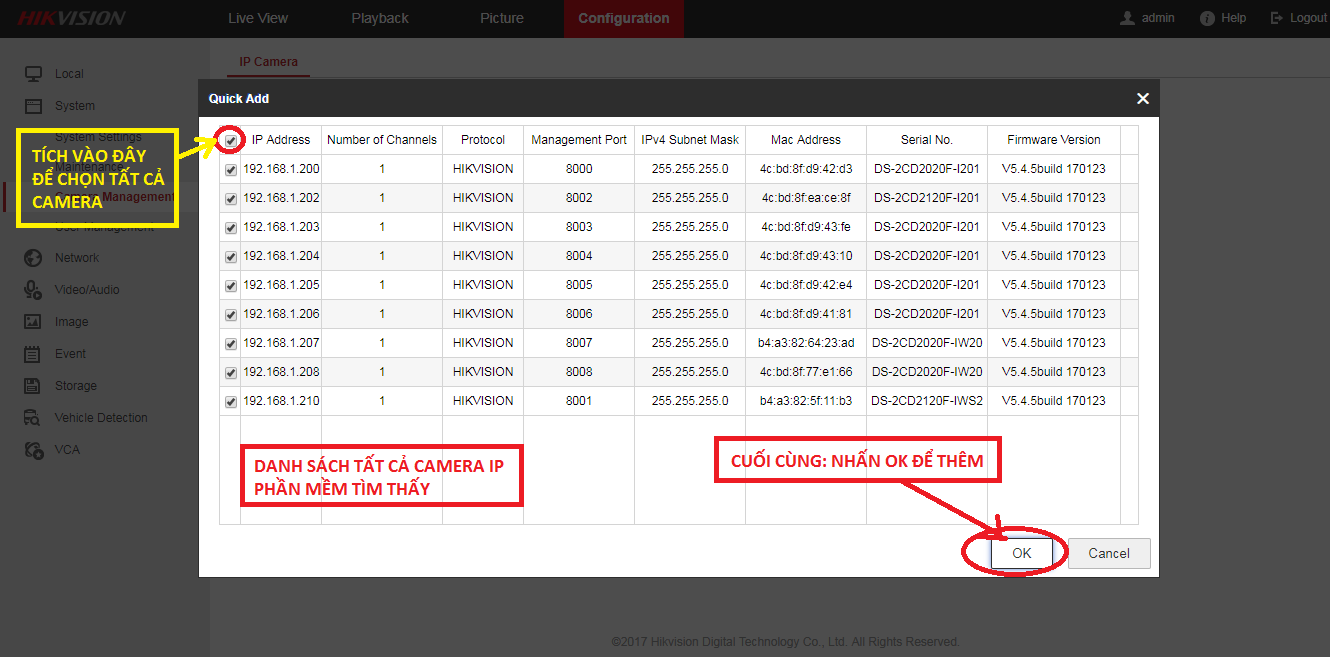Switch to the Live View tab

point(258,18)
